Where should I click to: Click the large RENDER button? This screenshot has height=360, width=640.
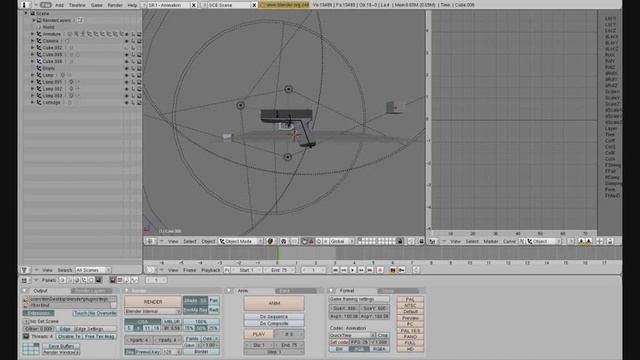click(x=153, y=302)
